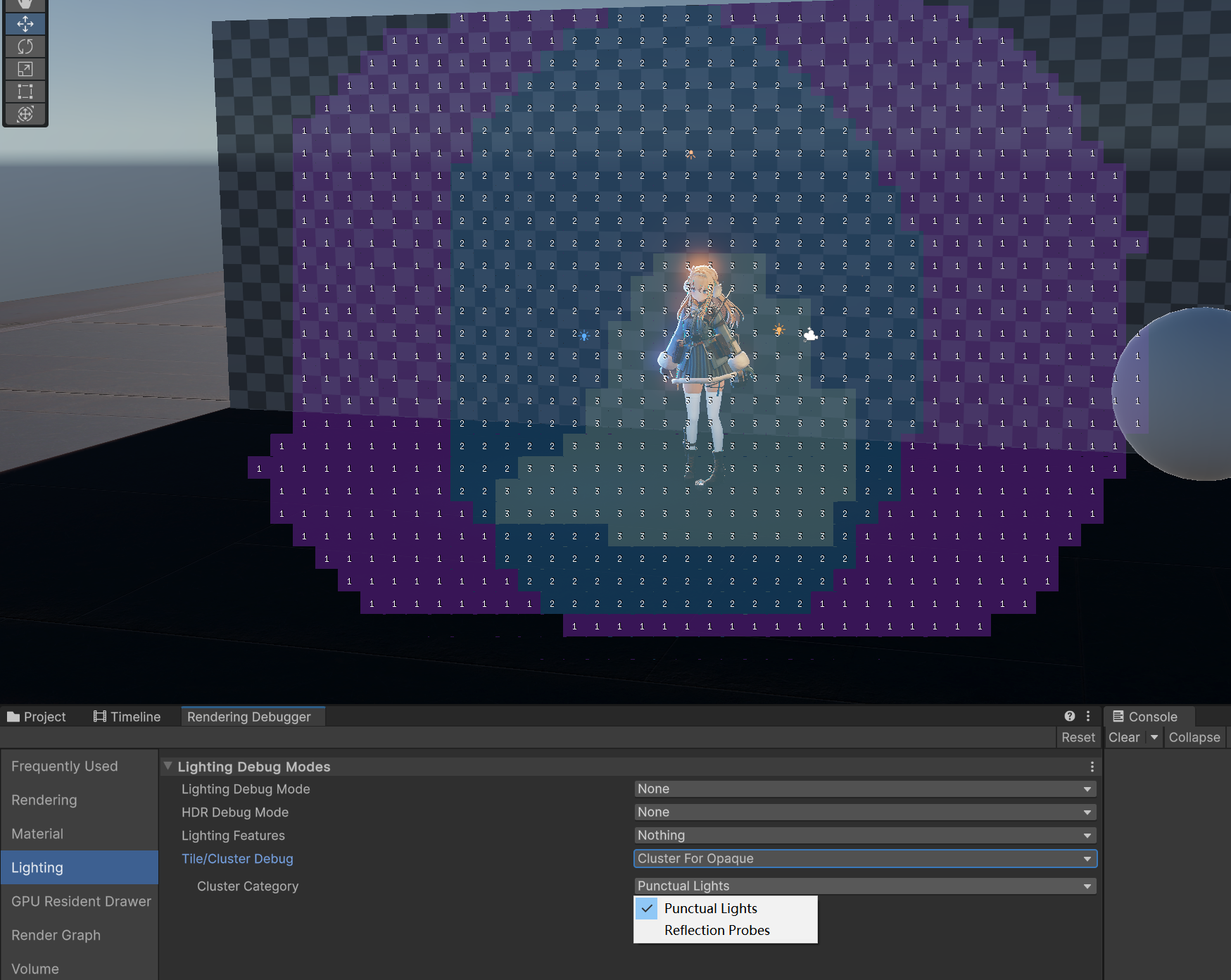Open the Console tab
1231x980 pixels.
(1149, 717)
